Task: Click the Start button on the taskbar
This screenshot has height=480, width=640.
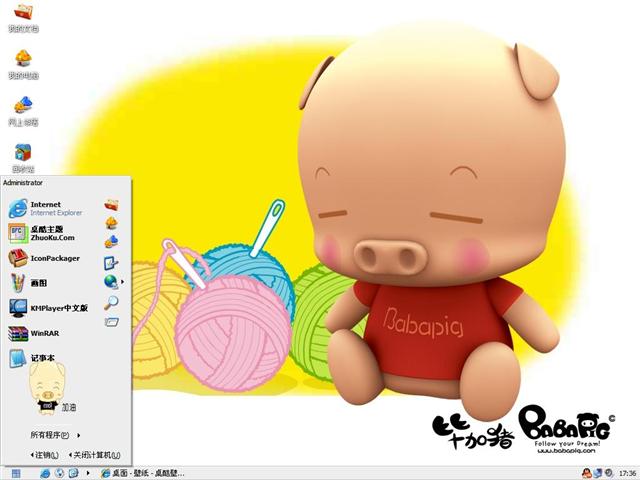Action: pos(16,473)
